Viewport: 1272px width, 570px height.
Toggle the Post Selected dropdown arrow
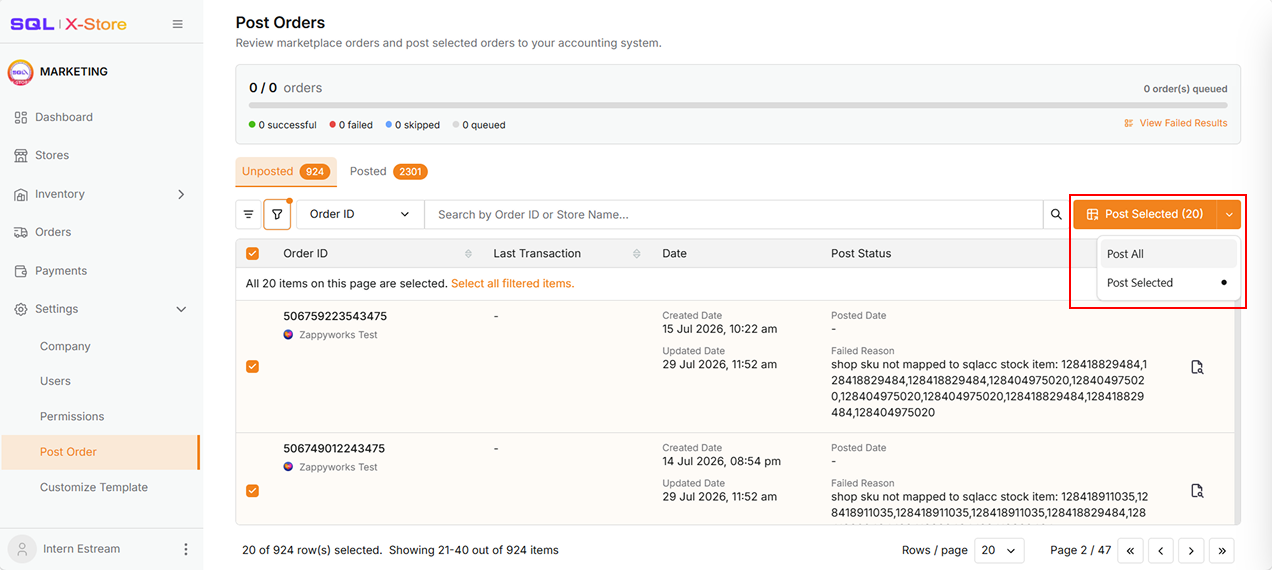tap(1229, 214)
